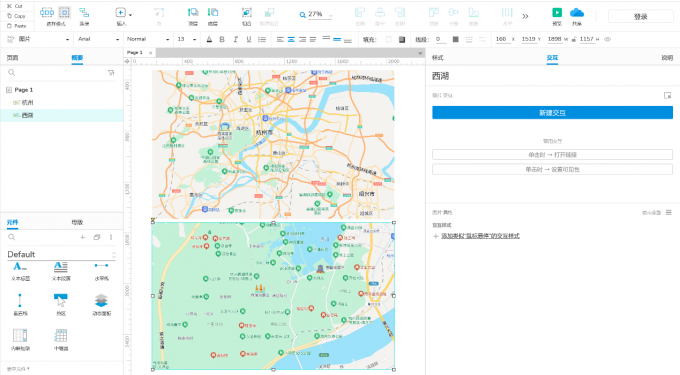Image resolution: width=680 pixels, height=375 pixels.
Task: Toggle underline formatting
Action: (x=248, y=39)
